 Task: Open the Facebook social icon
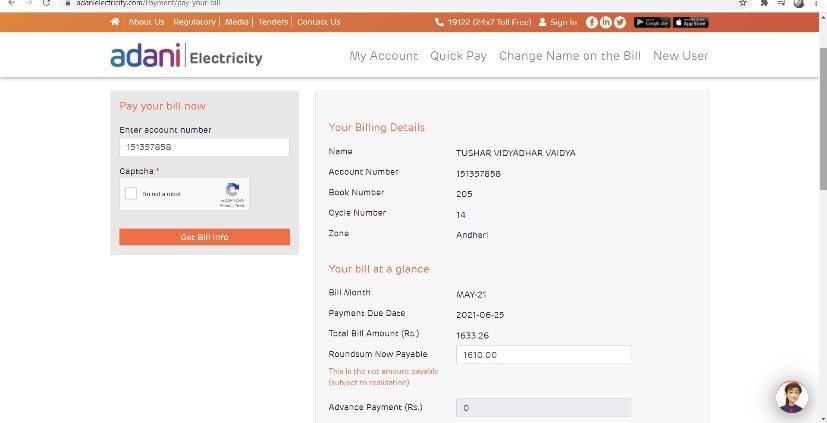tap(592, 22)
